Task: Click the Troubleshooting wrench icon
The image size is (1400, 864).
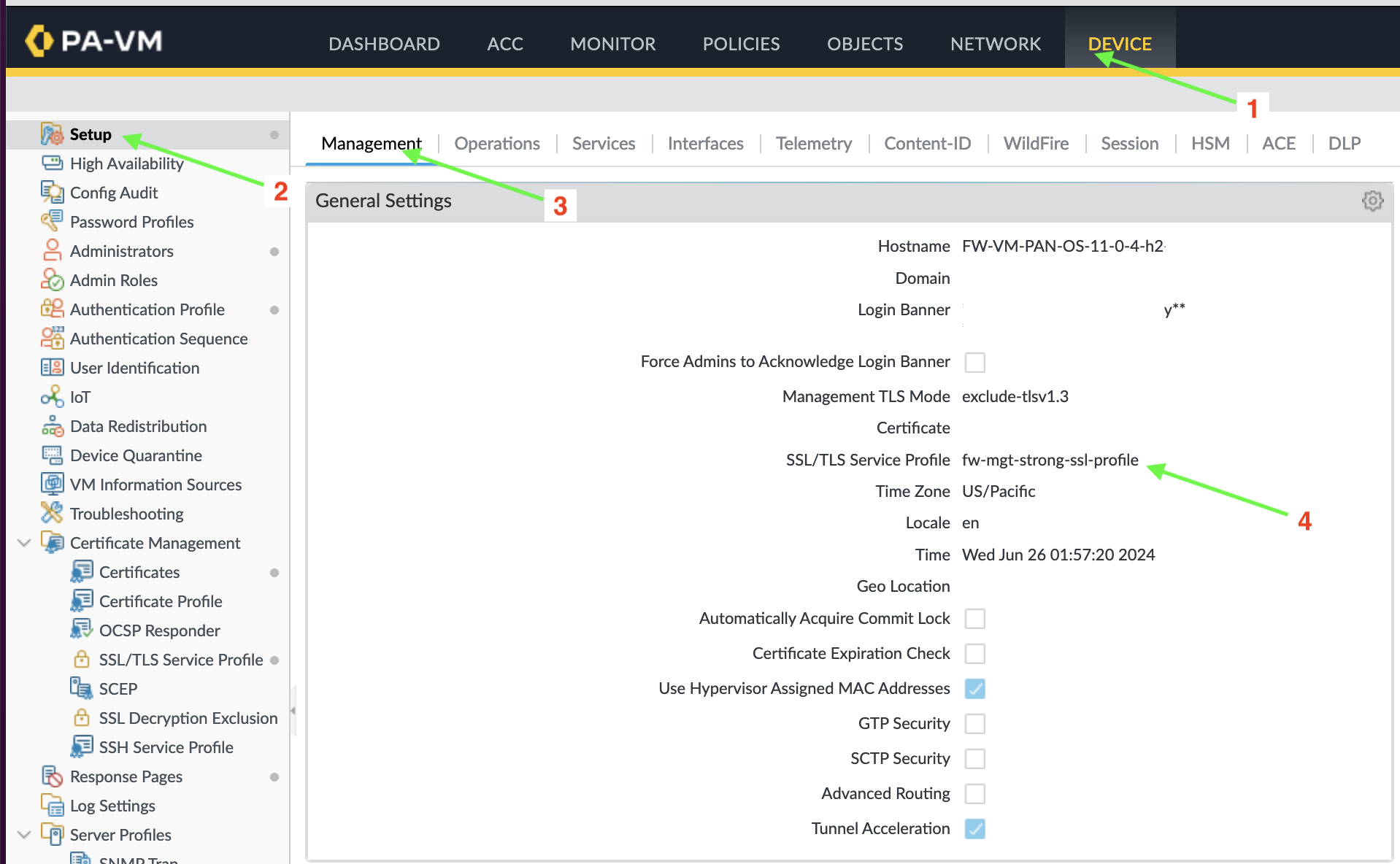Action: pos(52,513)
